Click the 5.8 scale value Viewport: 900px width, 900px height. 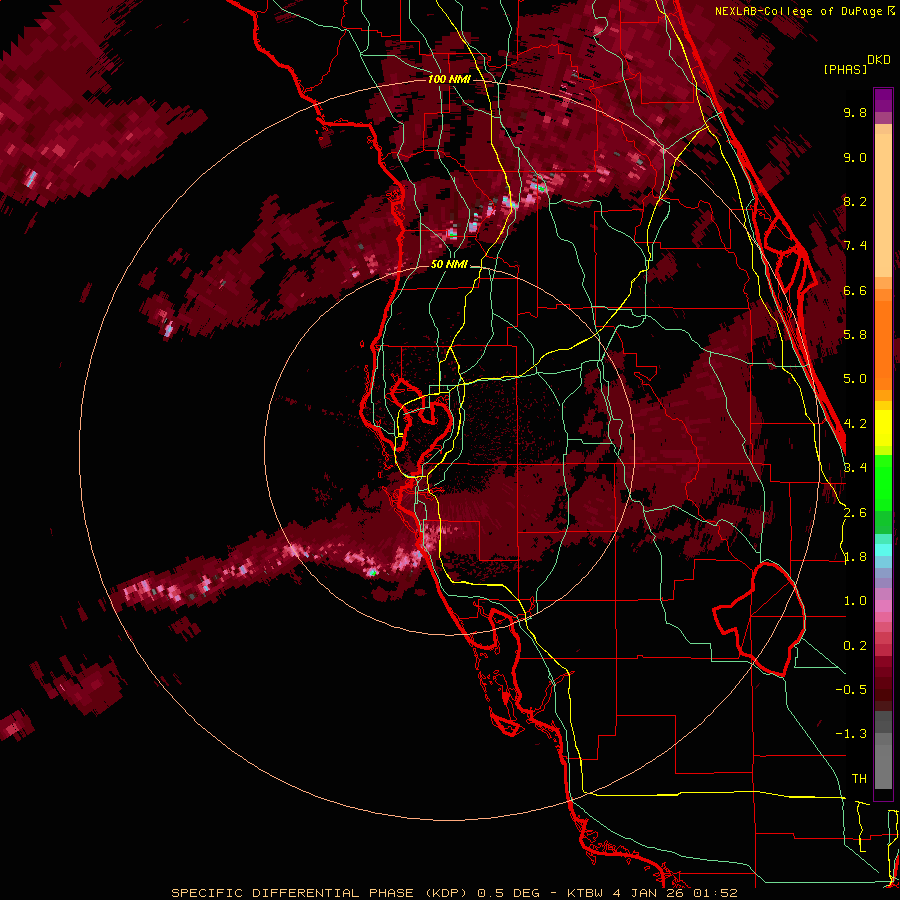click(x=855, y=335)
